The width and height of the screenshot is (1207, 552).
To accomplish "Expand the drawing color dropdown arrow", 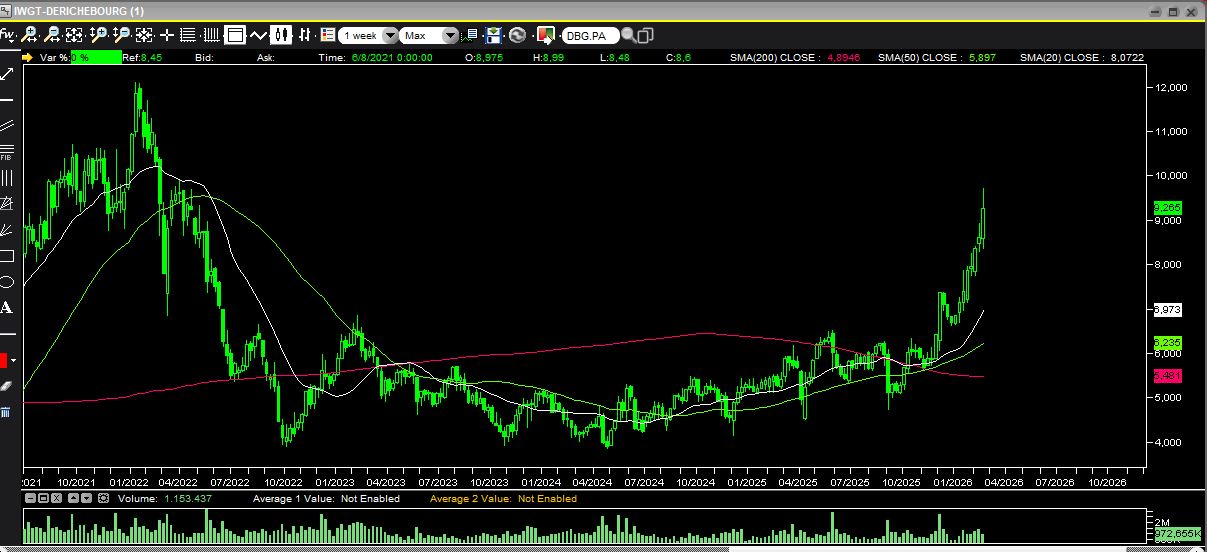I will [14, 360].
